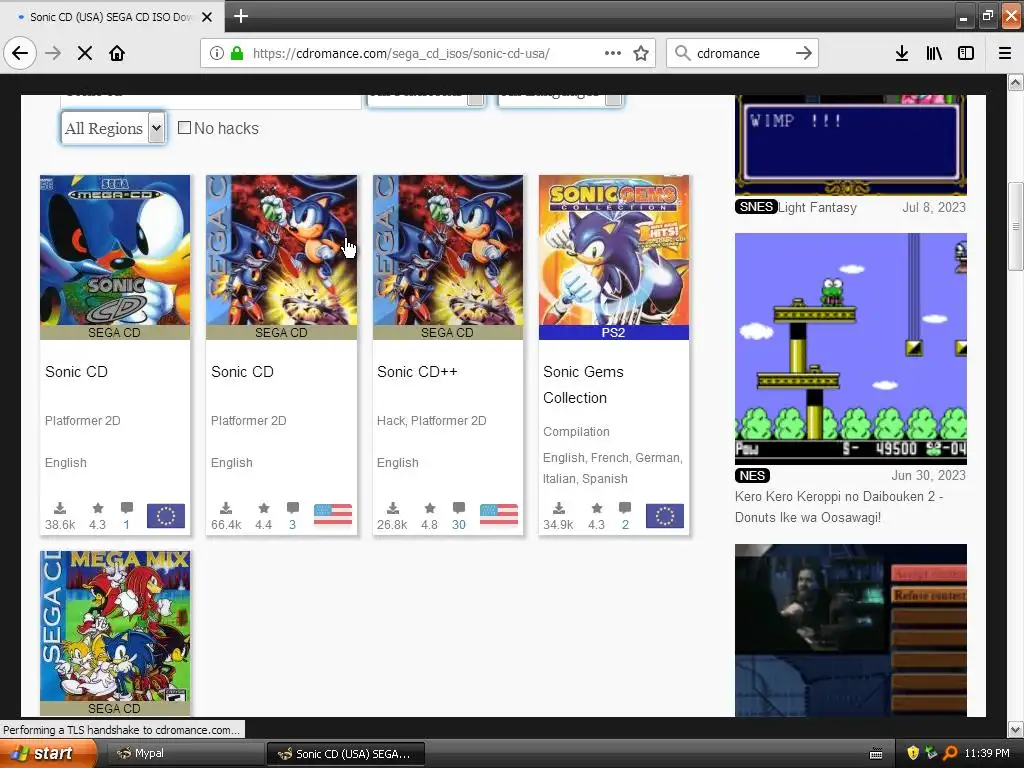Open the browser hamburger menu
1024x768 pixels.
click(x=1005, y=53)
